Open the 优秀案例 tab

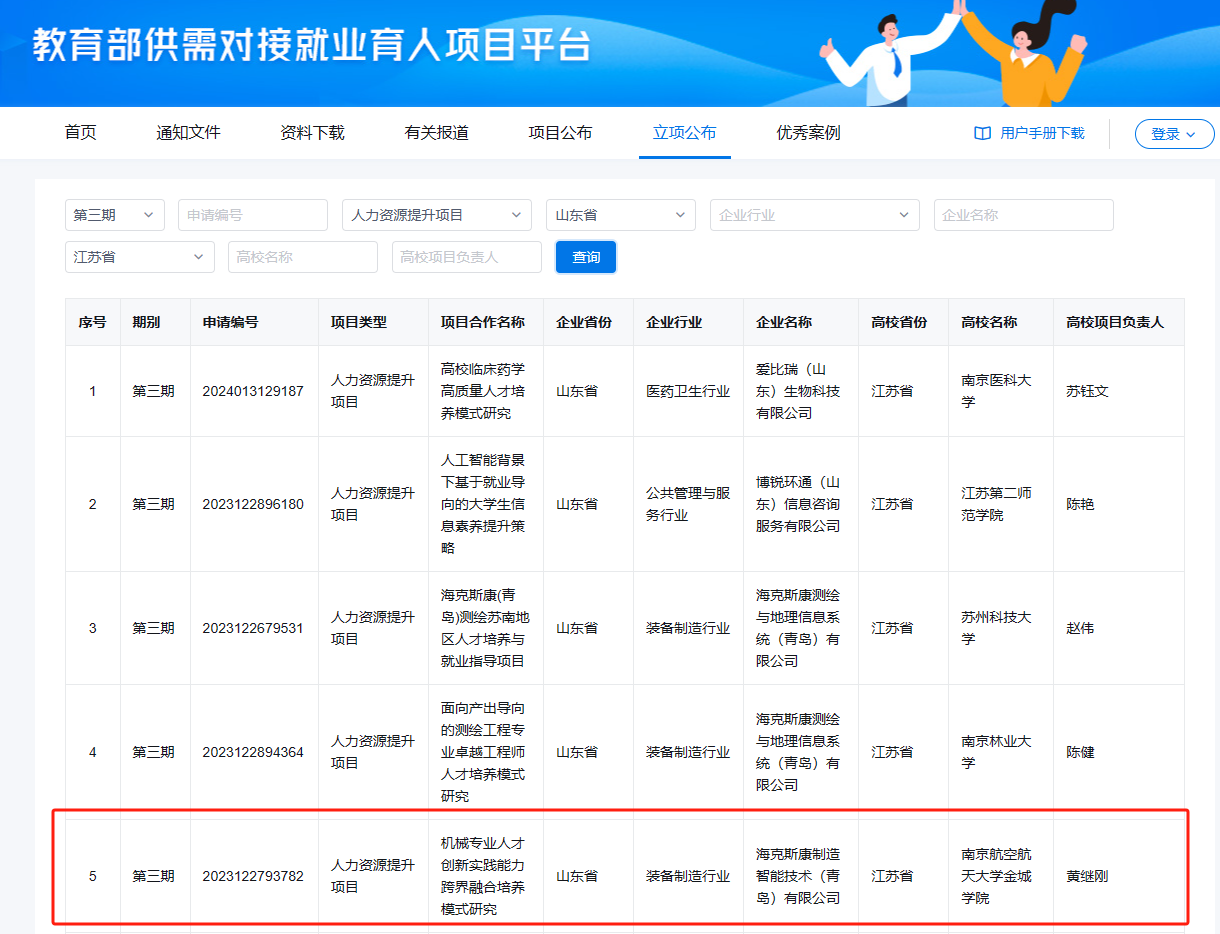808,133
